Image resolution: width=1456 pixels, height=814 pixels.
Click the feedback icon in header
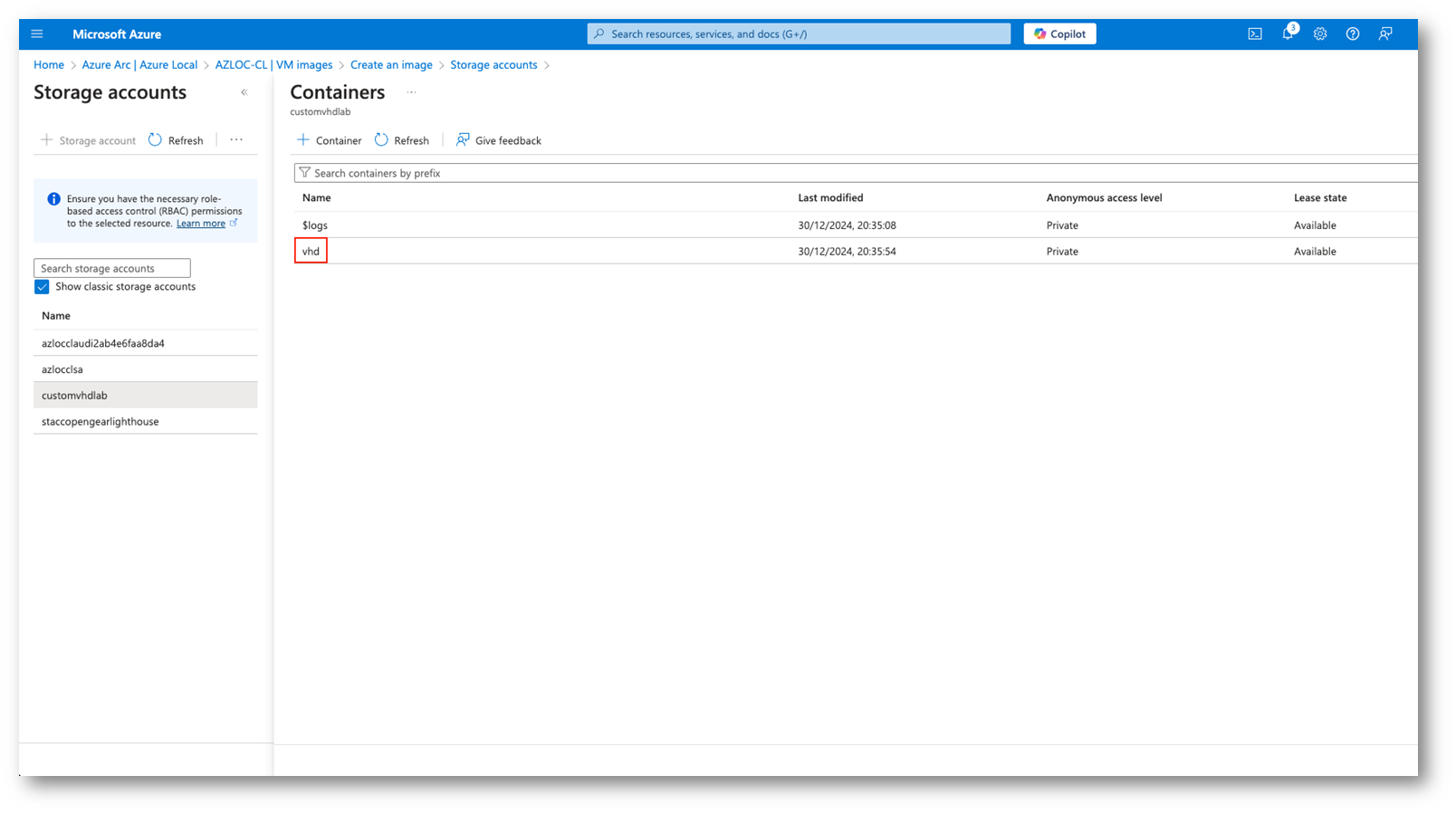[x=1385, y=34]
